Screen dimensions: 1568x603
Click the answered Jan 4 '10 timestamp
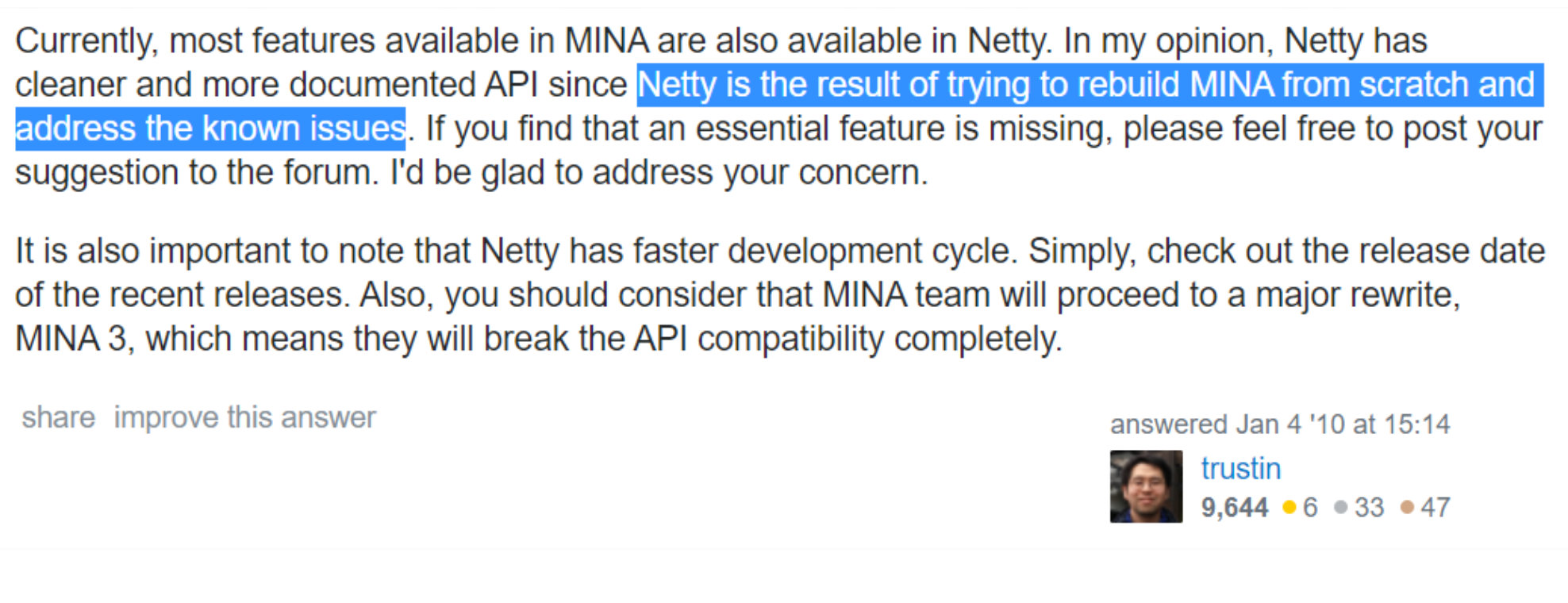1280,424
